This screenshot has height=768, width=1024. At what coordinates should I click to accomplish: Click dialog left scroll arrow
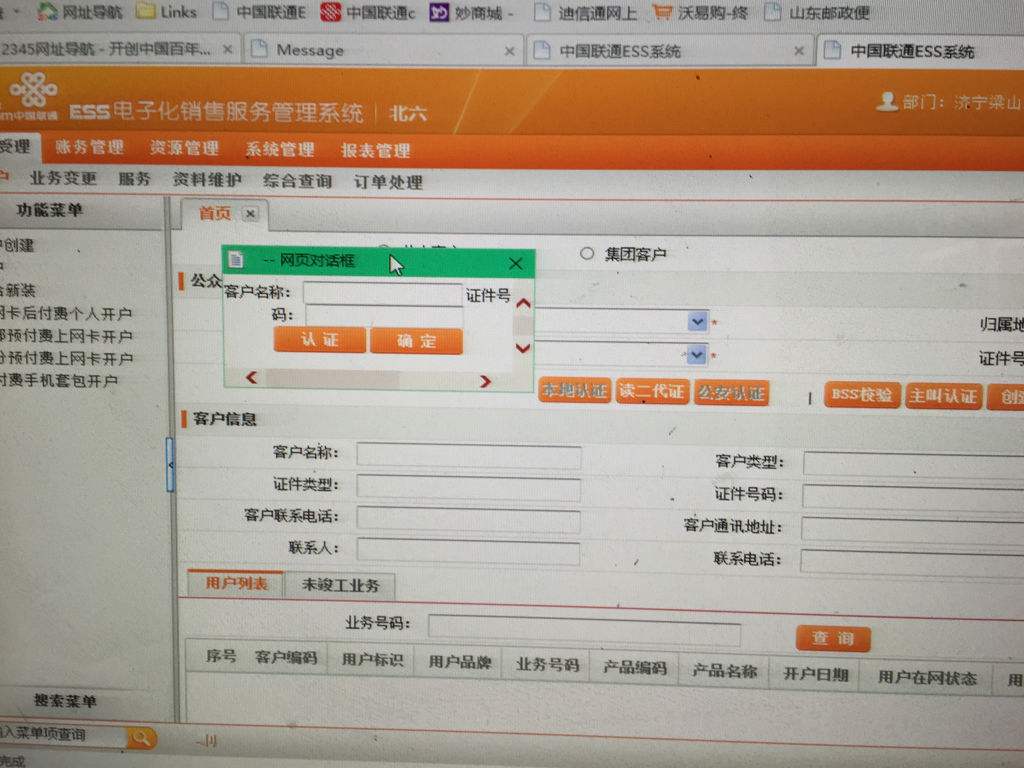tap(251, 377)
